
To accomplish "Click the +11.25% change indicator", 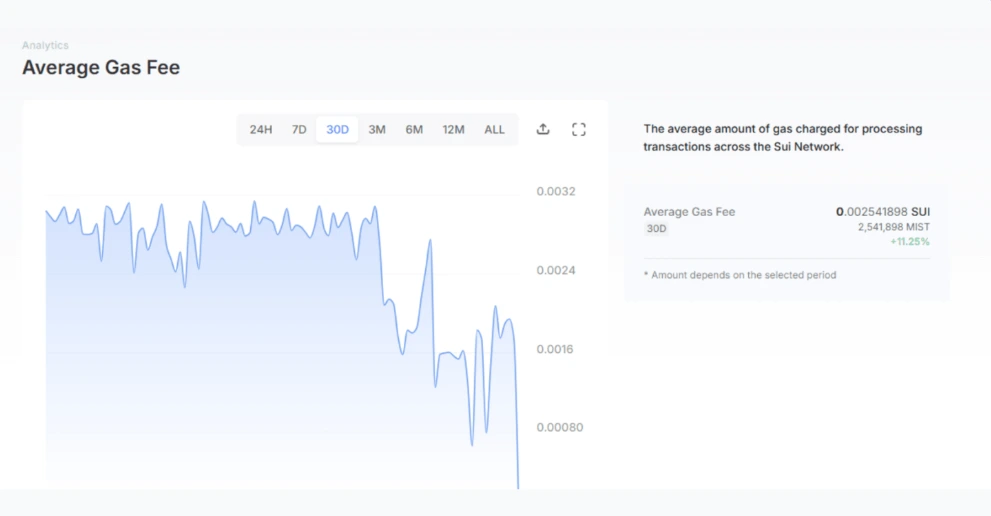I will 909,242.
